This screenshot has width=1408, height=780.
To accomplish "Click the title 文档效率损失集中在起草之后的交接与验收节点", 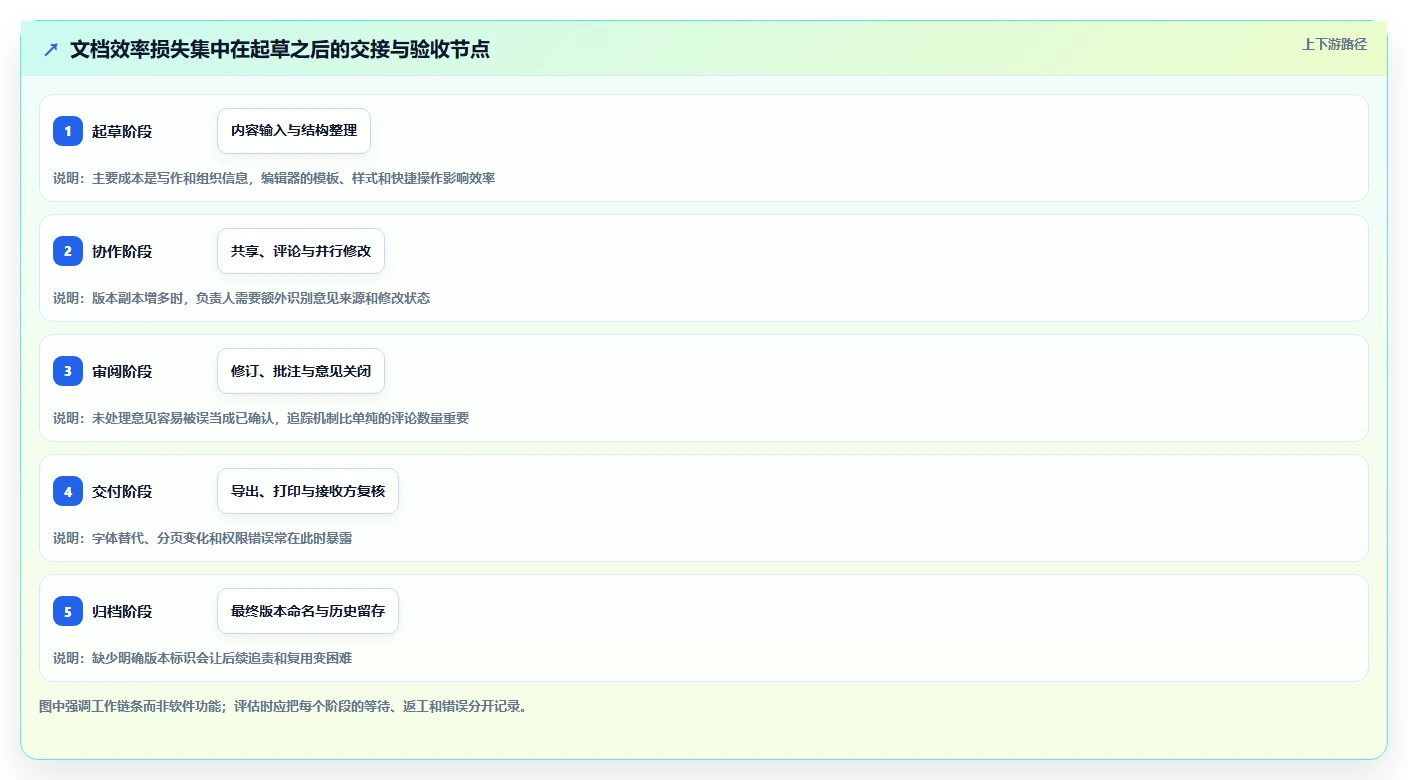I will (280, 49).
